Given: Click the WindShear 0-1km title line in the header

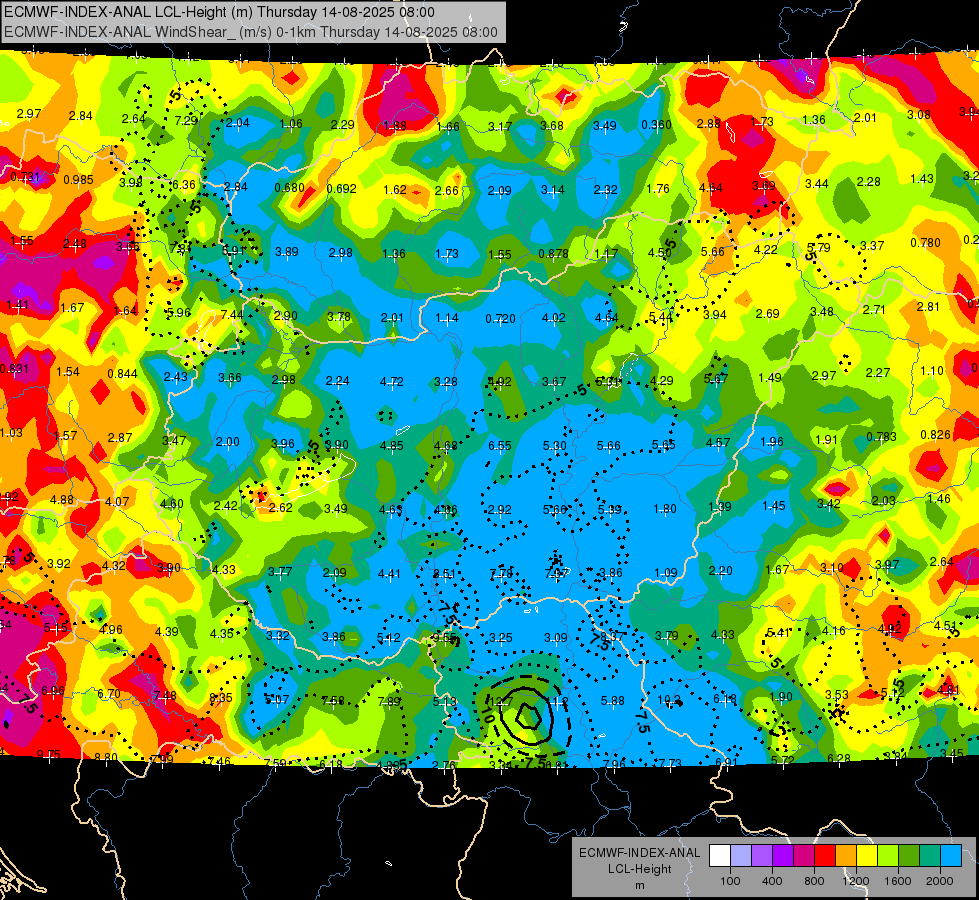Looking at the screenshot, I should point(250,32).
